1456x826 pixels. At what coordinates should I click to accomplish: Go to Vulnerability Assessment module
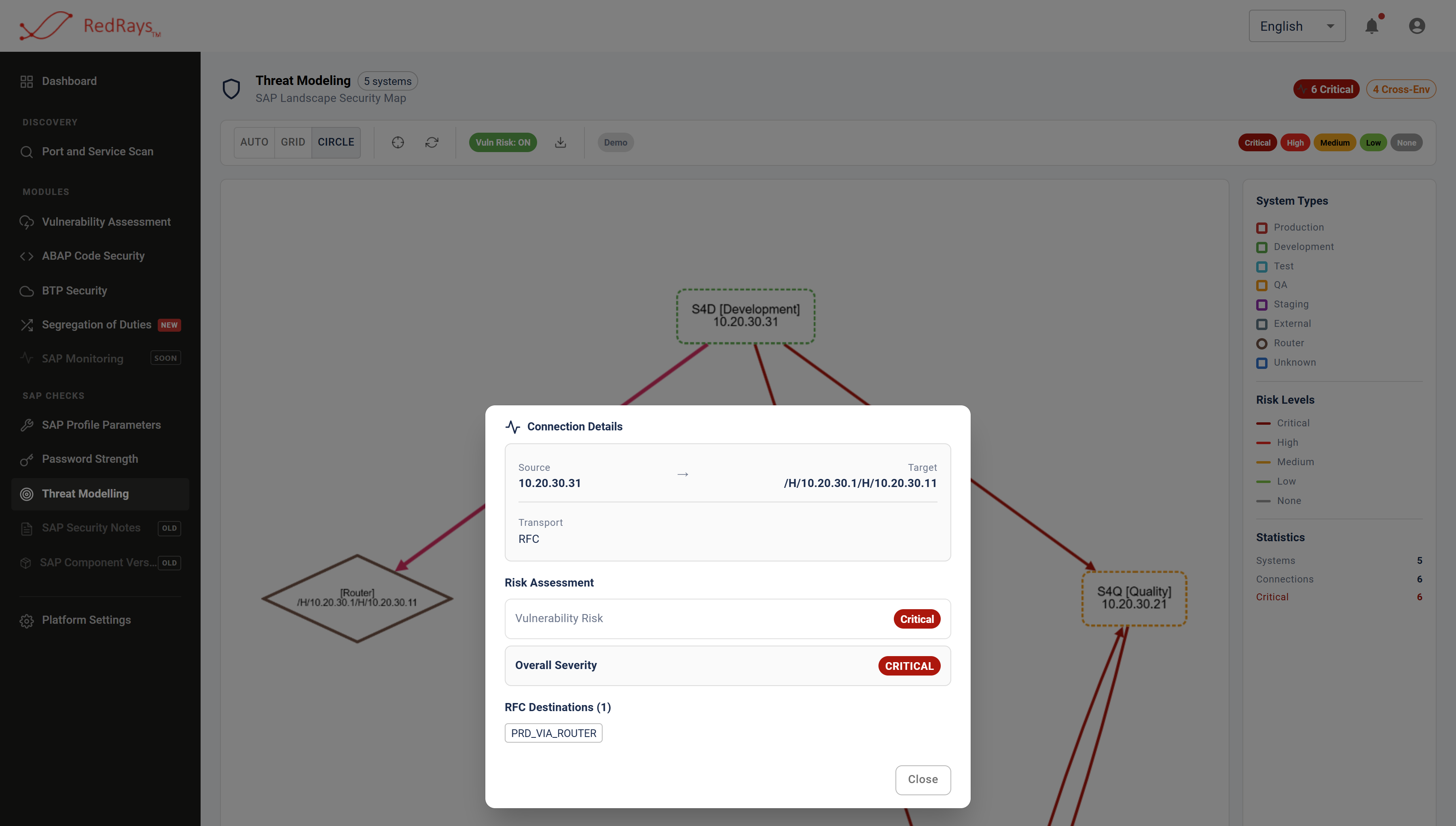coord(100,222)
